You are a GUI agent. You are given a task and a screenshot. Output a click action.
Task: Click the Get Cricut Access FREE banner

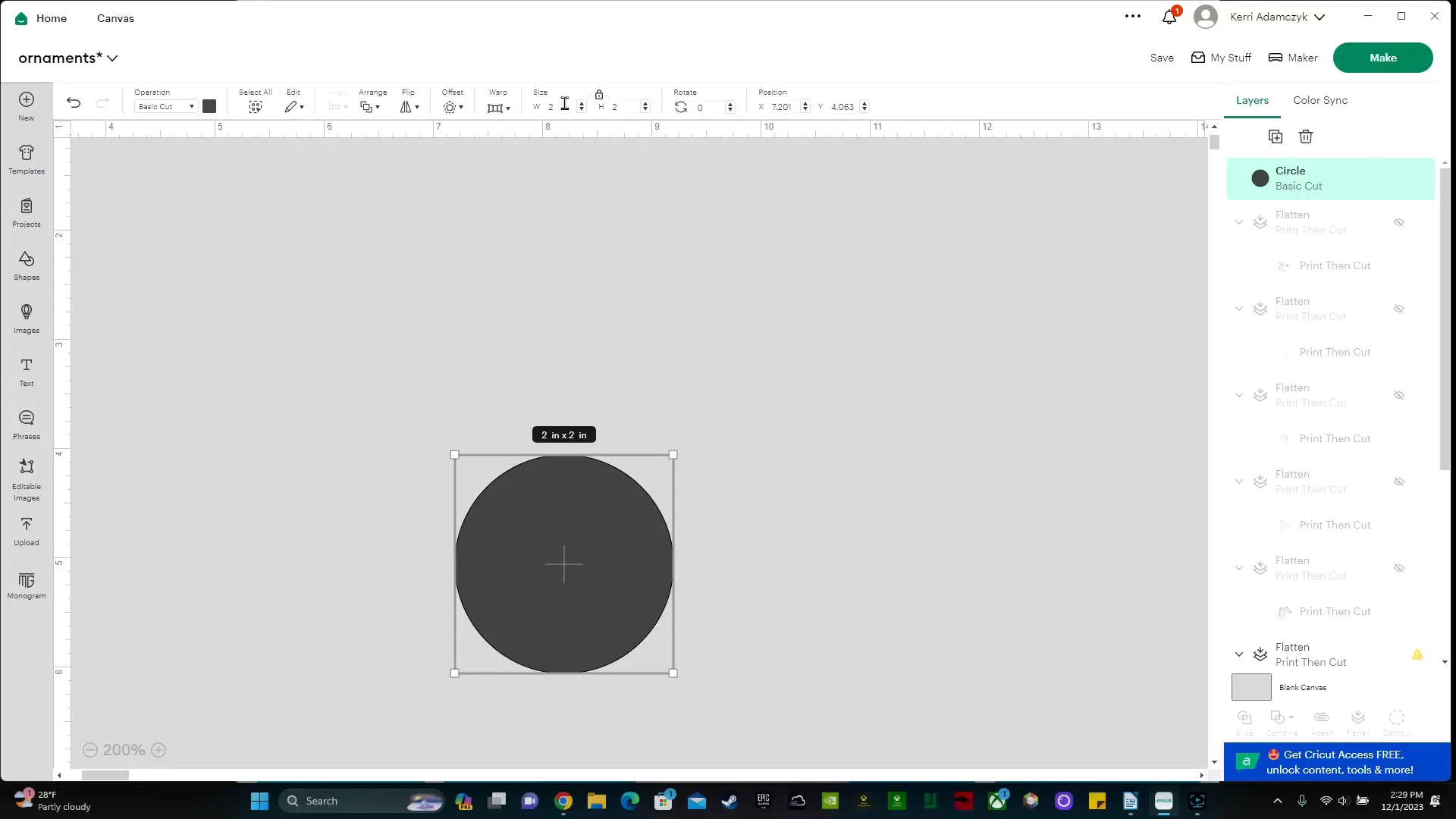[x=1337, y=762]
